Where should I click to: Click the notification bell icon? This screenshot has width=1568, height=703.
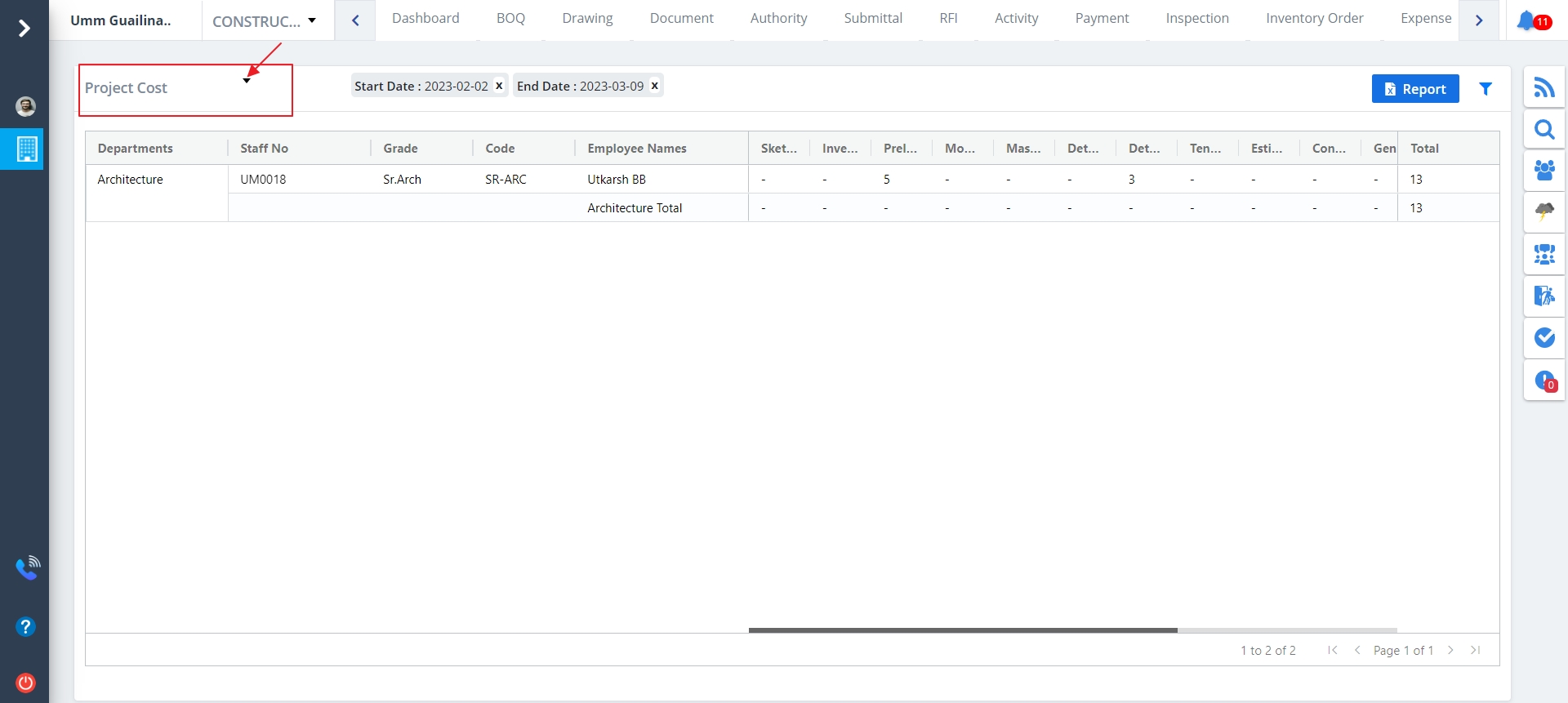1526,20
